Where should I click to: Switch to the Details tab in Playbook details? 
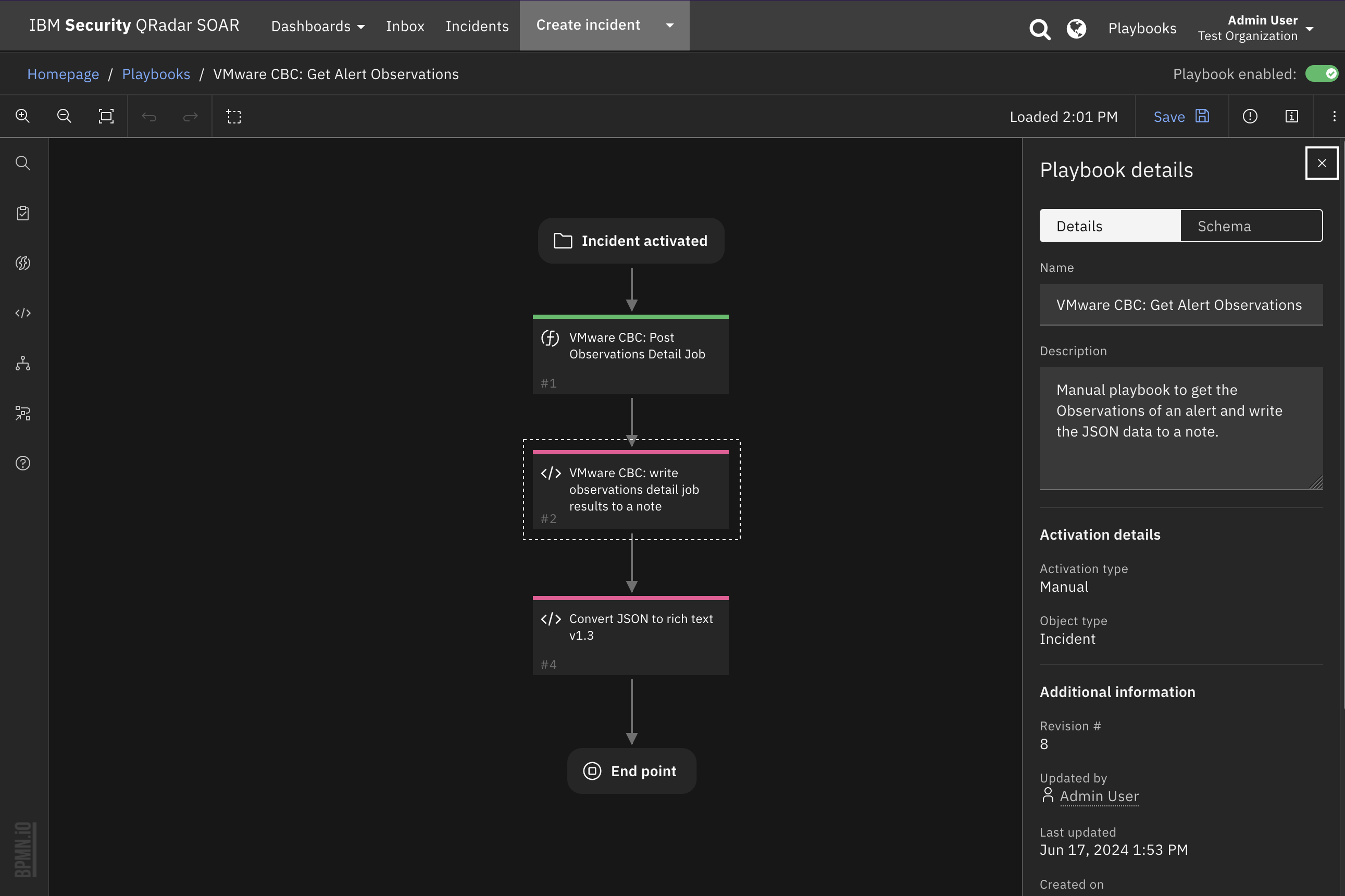point(1110,225)
